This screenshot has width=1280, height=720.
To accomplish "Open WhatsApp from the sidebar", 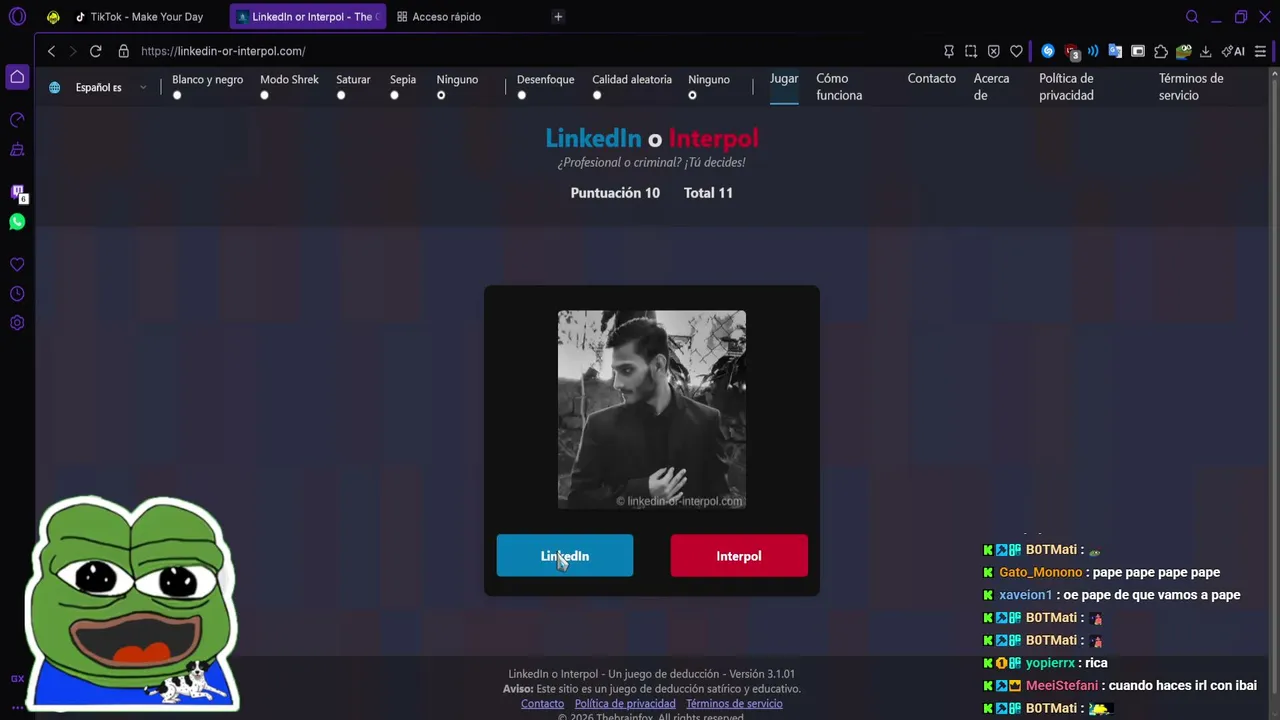I will 17,222.
